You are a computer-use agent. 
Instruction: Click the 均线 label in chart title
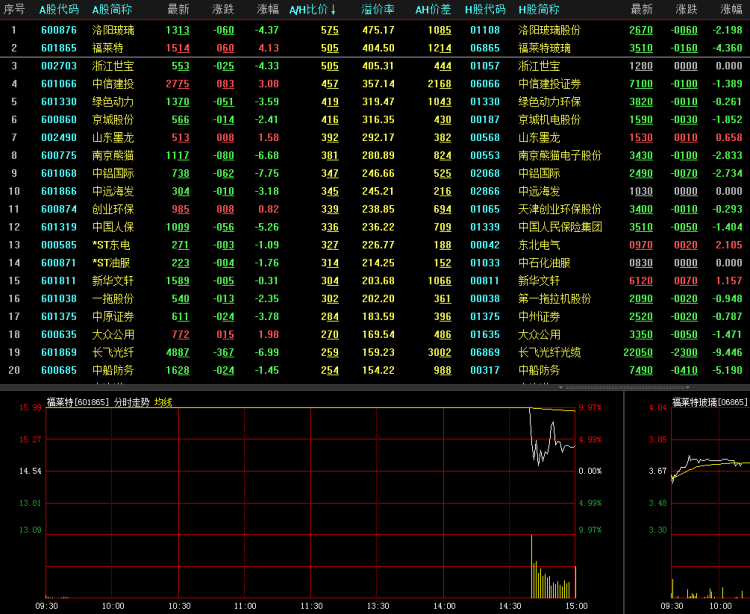point(163,402)
